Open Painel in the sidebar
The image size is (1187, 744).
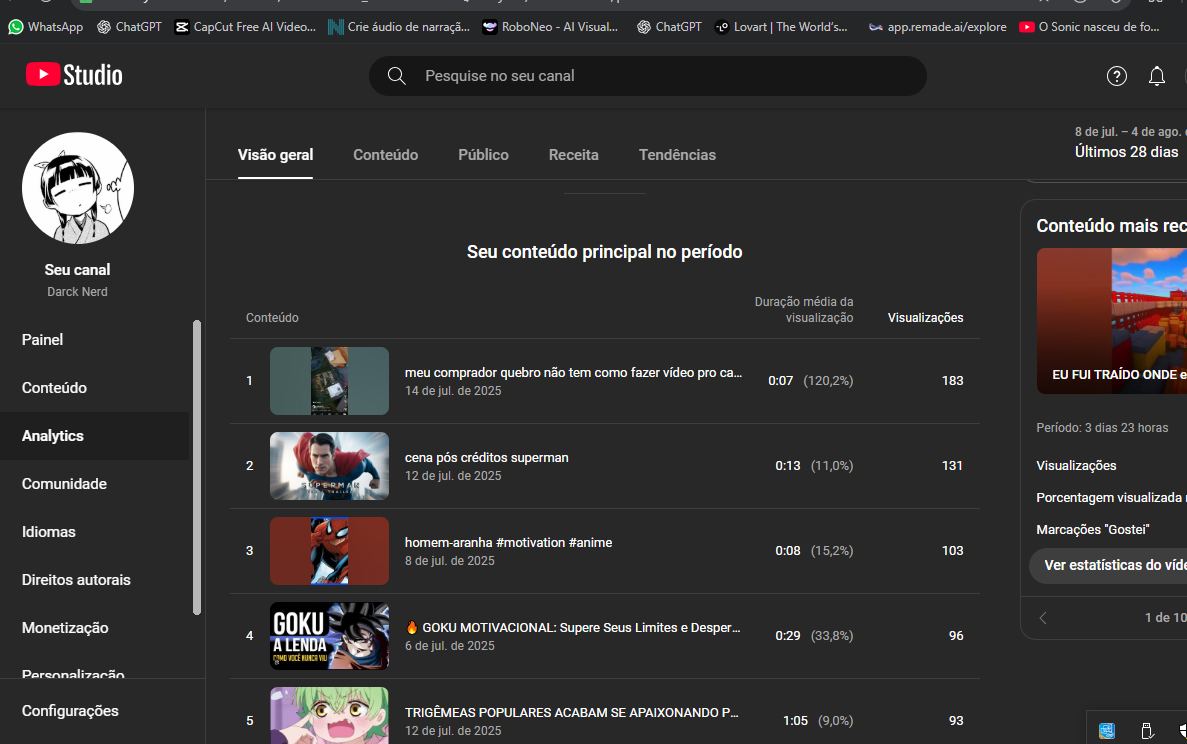coord(95,340)
